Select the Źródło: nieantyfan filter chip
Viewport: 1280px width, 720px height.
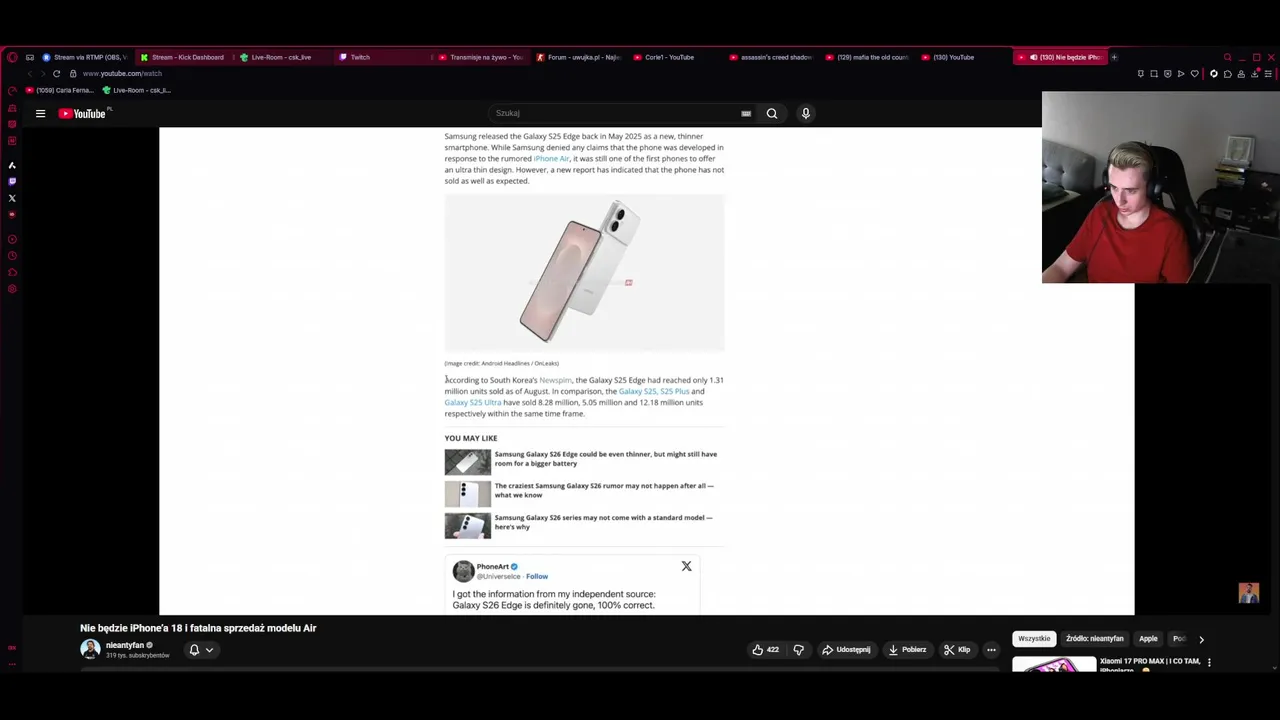(x=1094, y=639)
